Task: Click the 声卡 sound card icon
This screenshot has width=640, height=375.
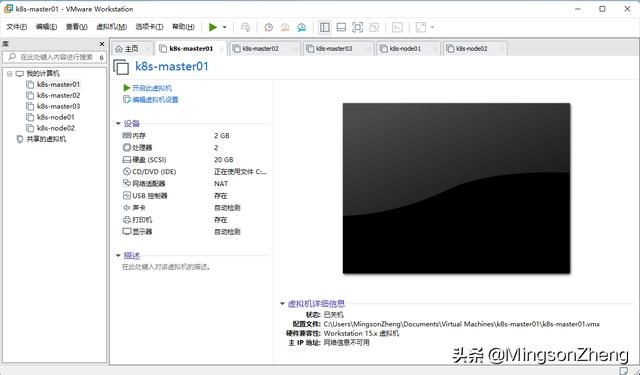Action: coord(127,208)
